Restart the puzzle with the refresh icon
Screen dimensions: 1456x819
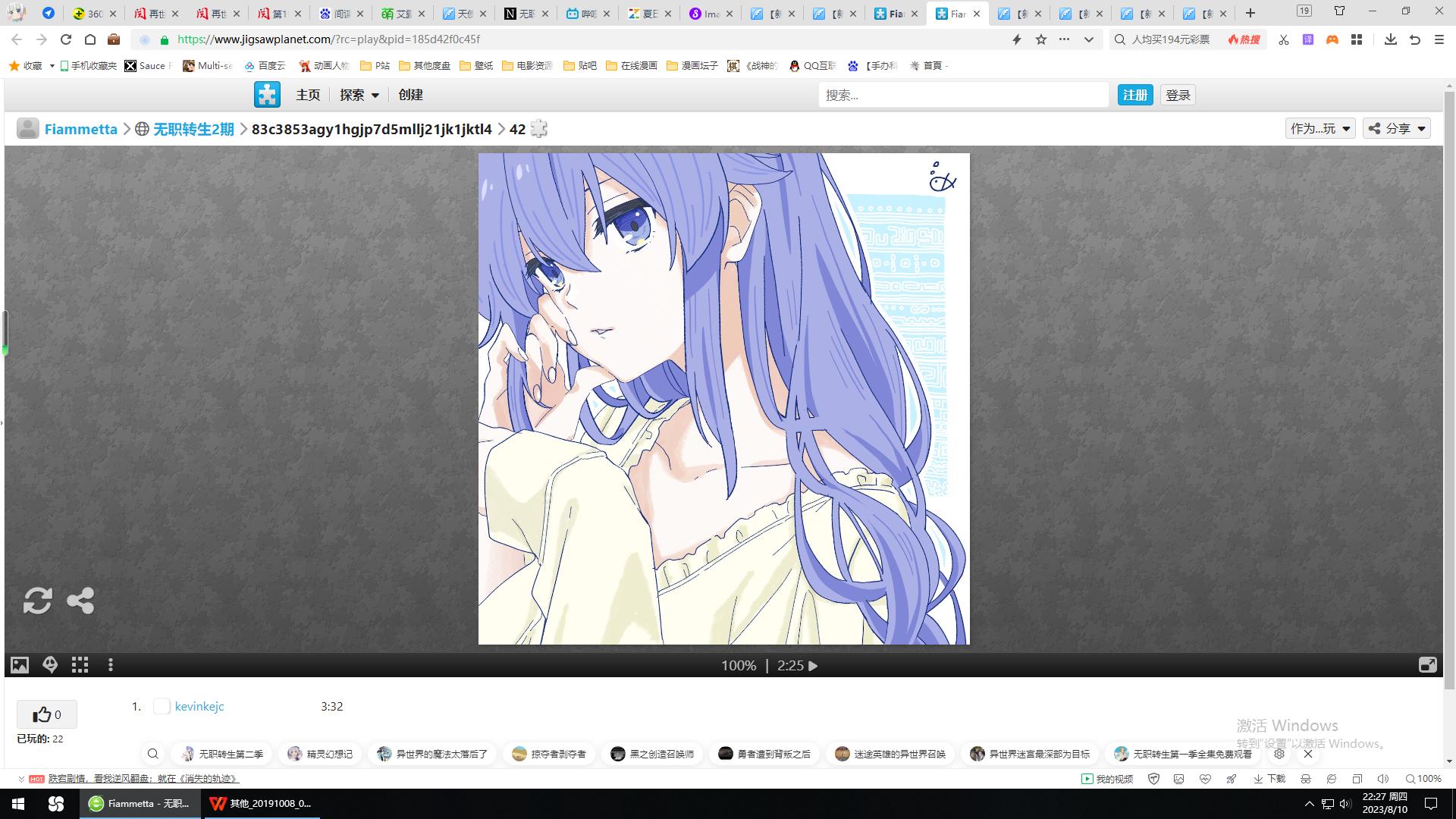(37, 601)
